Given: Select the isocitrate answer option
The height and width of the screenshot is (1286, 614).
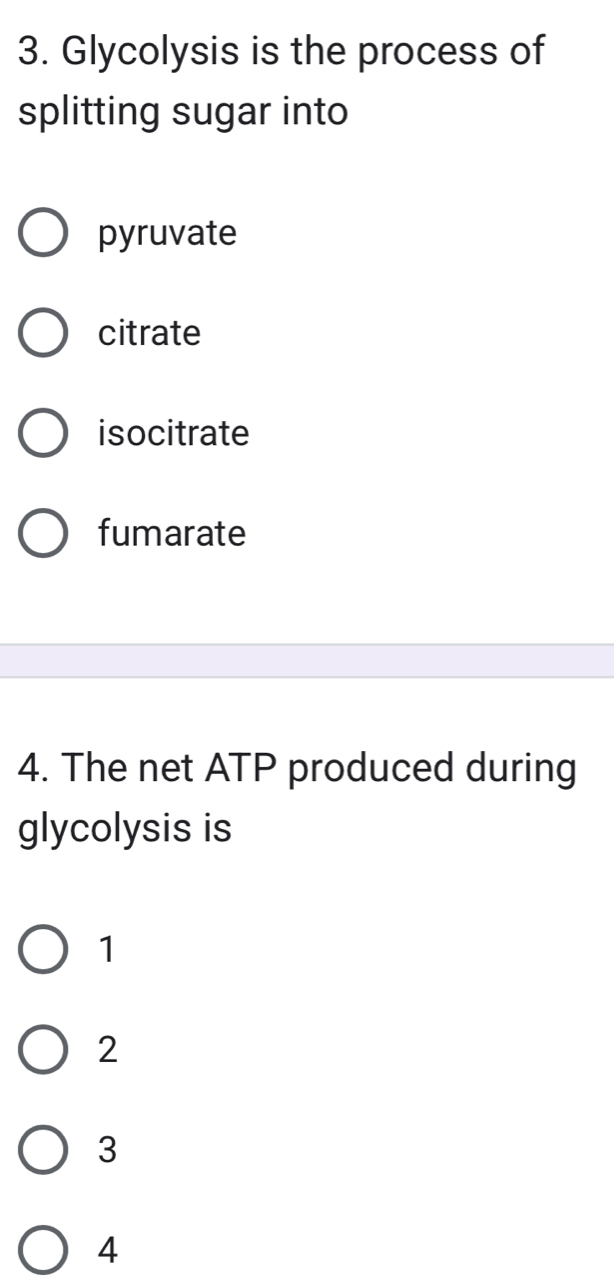Looking at the screenshot, I should coord(42,433).
